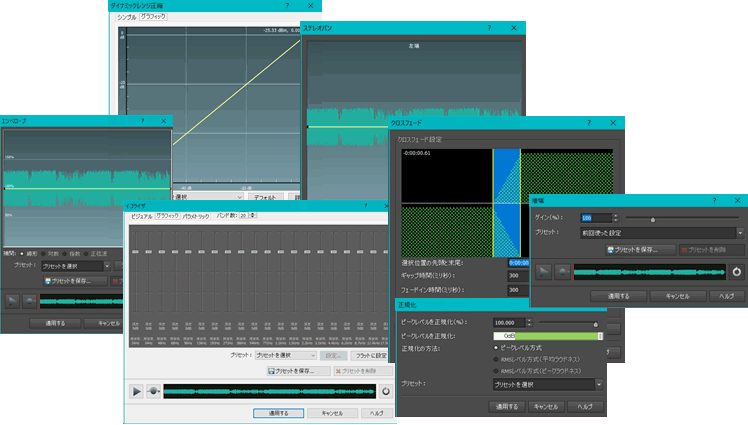Click the loop icon in 増幅 dialog
The height and width of the screenshot is (425, 748).
pyautogui.click(x=737, y=272)
